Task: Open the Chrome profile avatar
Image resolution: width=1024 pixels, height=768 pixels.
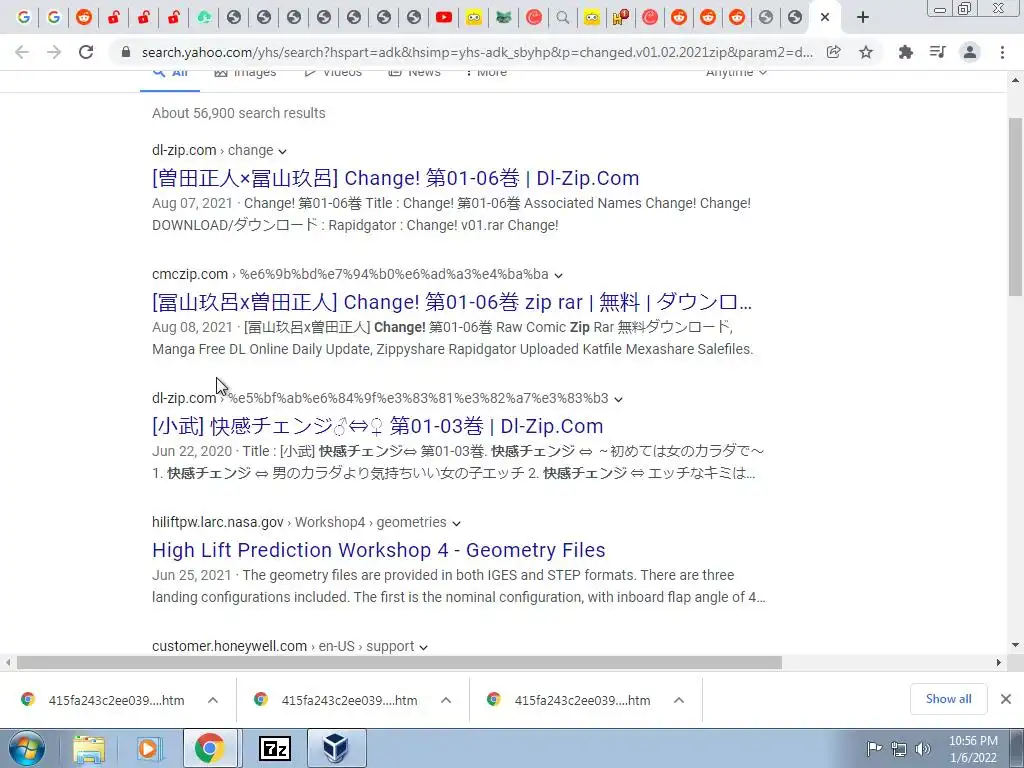Action: [x=970, y=52]
